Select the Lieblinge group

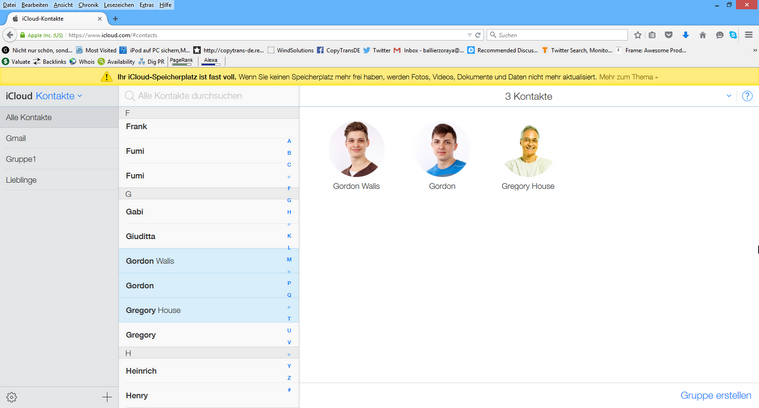59,180
